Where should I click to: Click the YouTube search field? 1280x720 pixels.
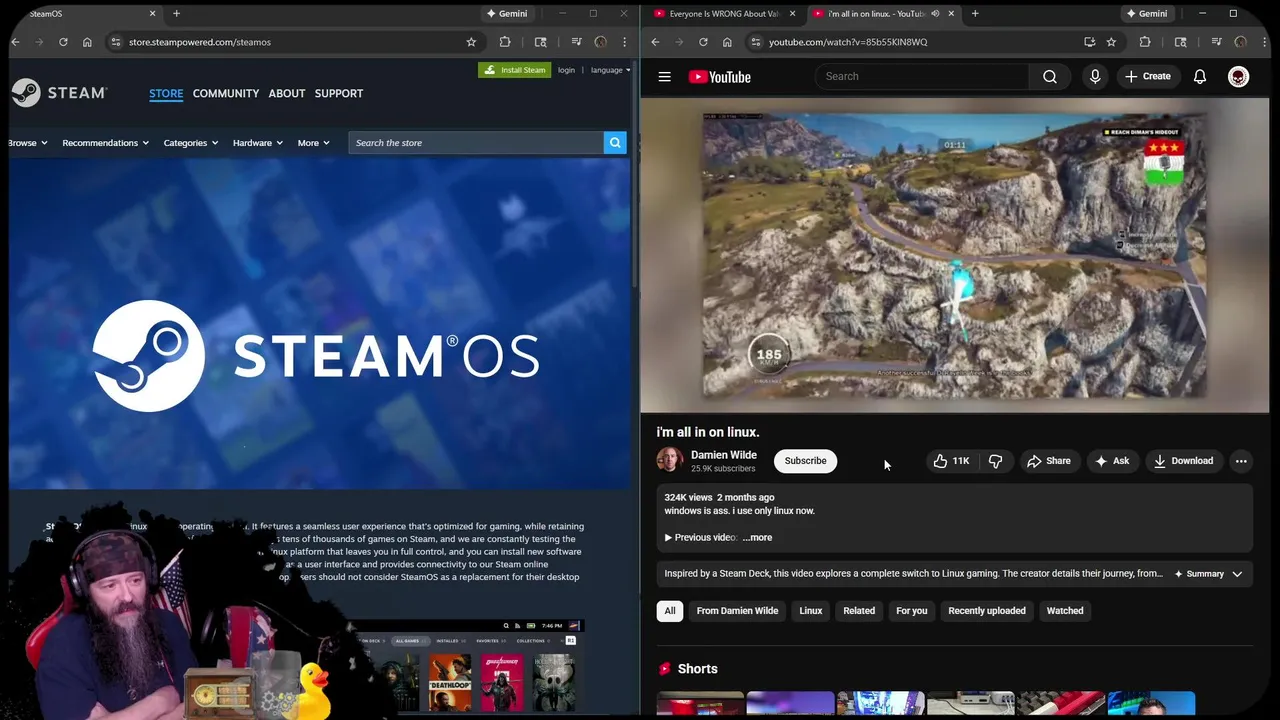[922, 76]
